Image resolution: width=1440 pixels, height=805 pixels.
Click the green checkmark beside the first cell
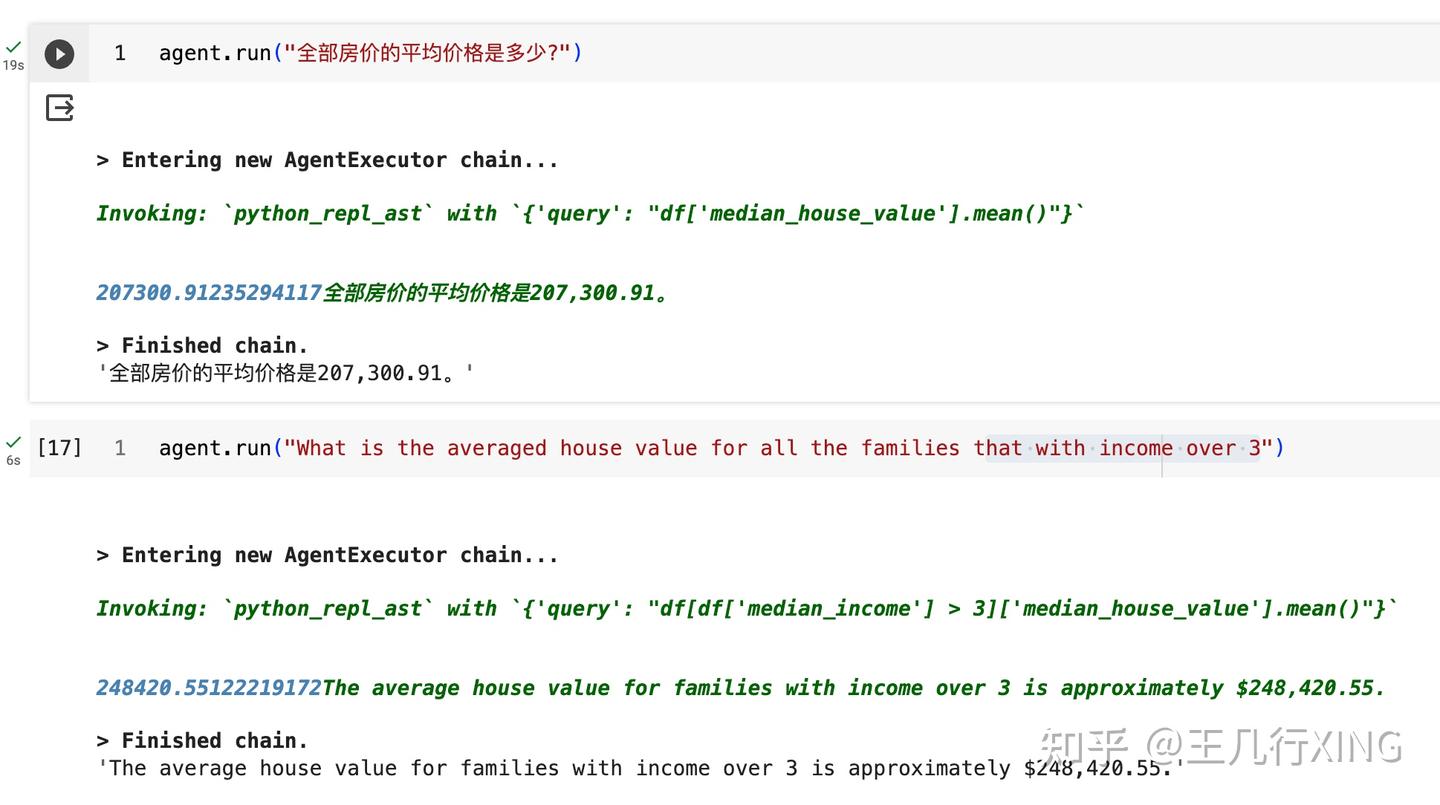coord(13,46)
